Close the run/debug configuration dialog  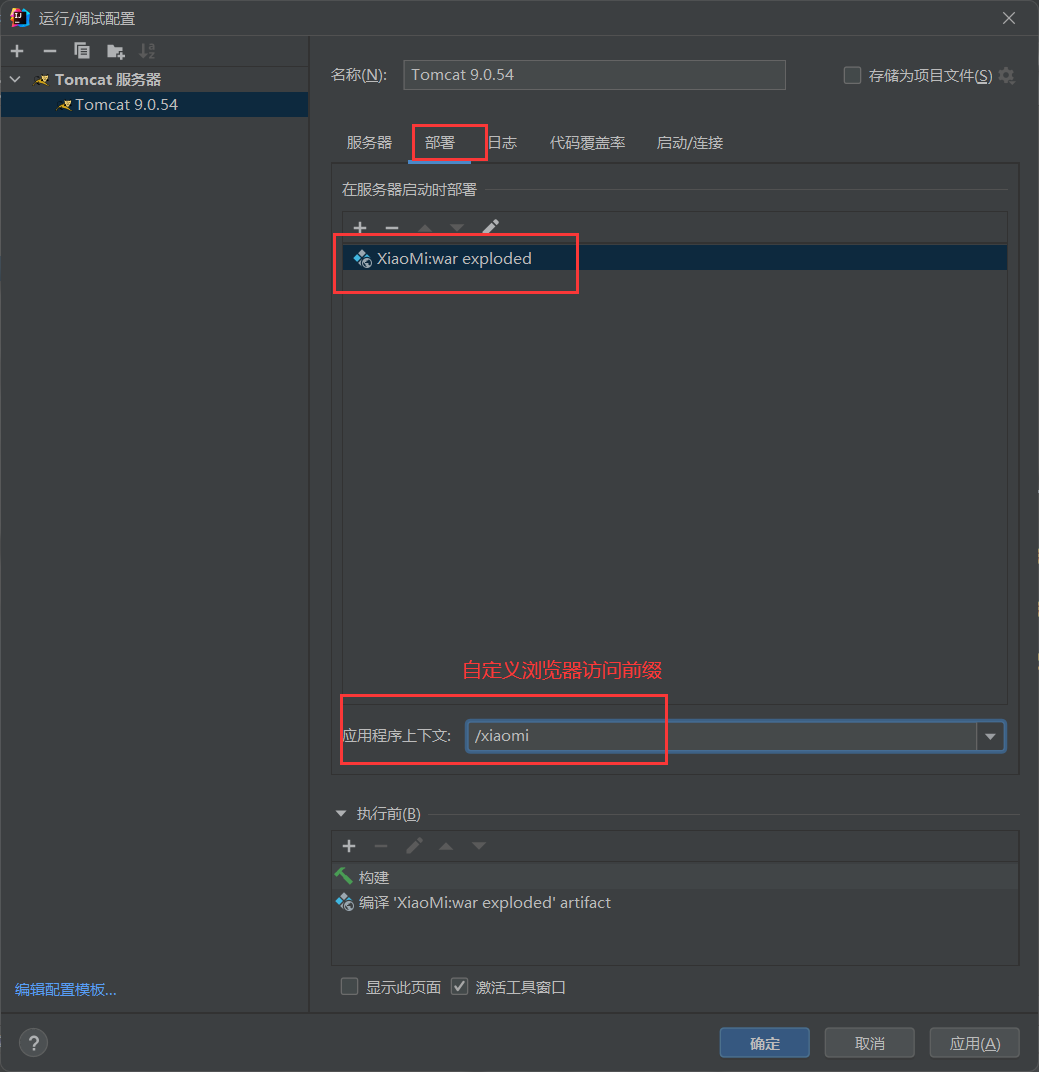point(1009,18)
